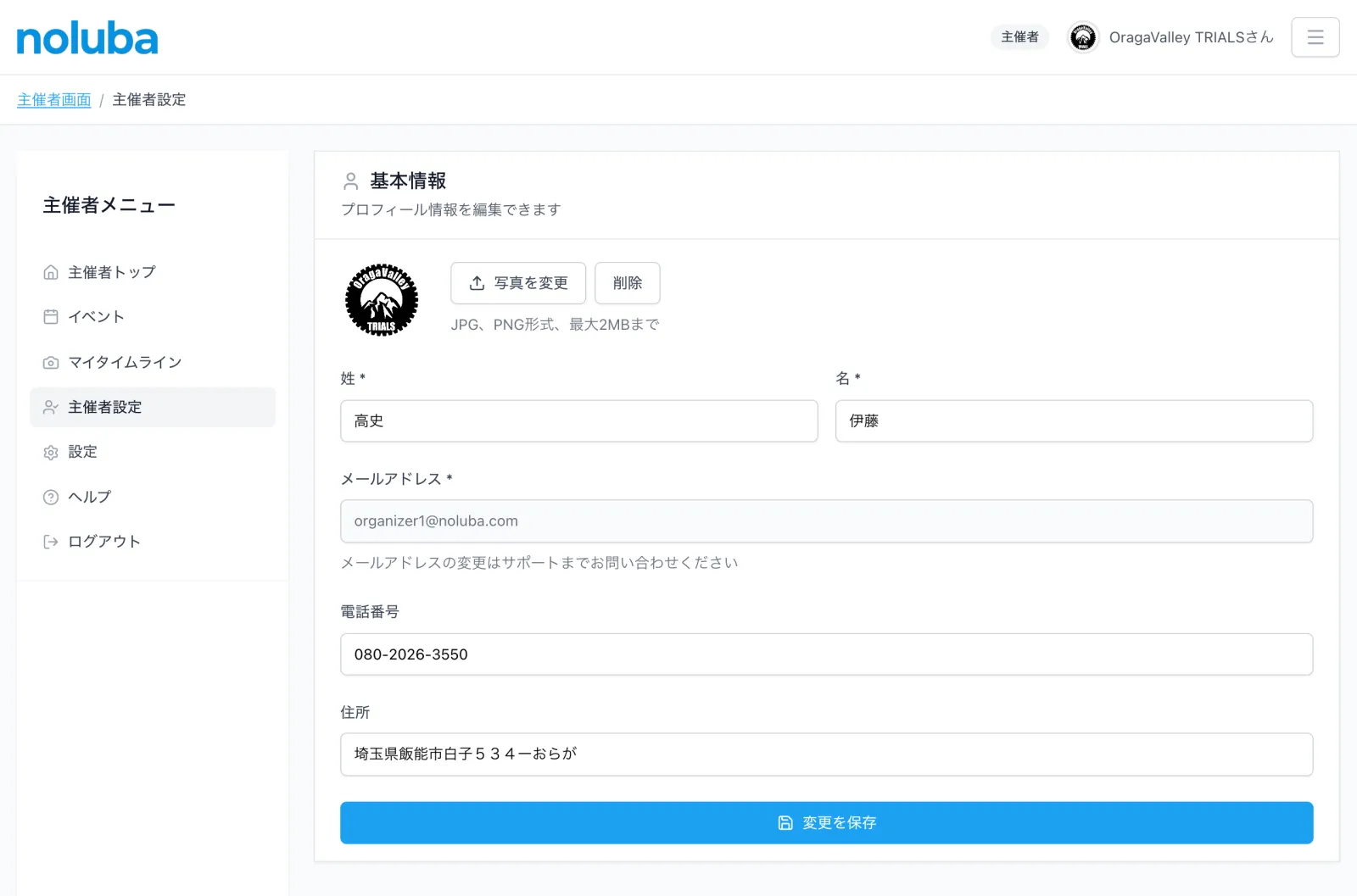This screenshot has height=896, width=1357.
Task: Click the question mark help icon
Action: click(51, 497)
